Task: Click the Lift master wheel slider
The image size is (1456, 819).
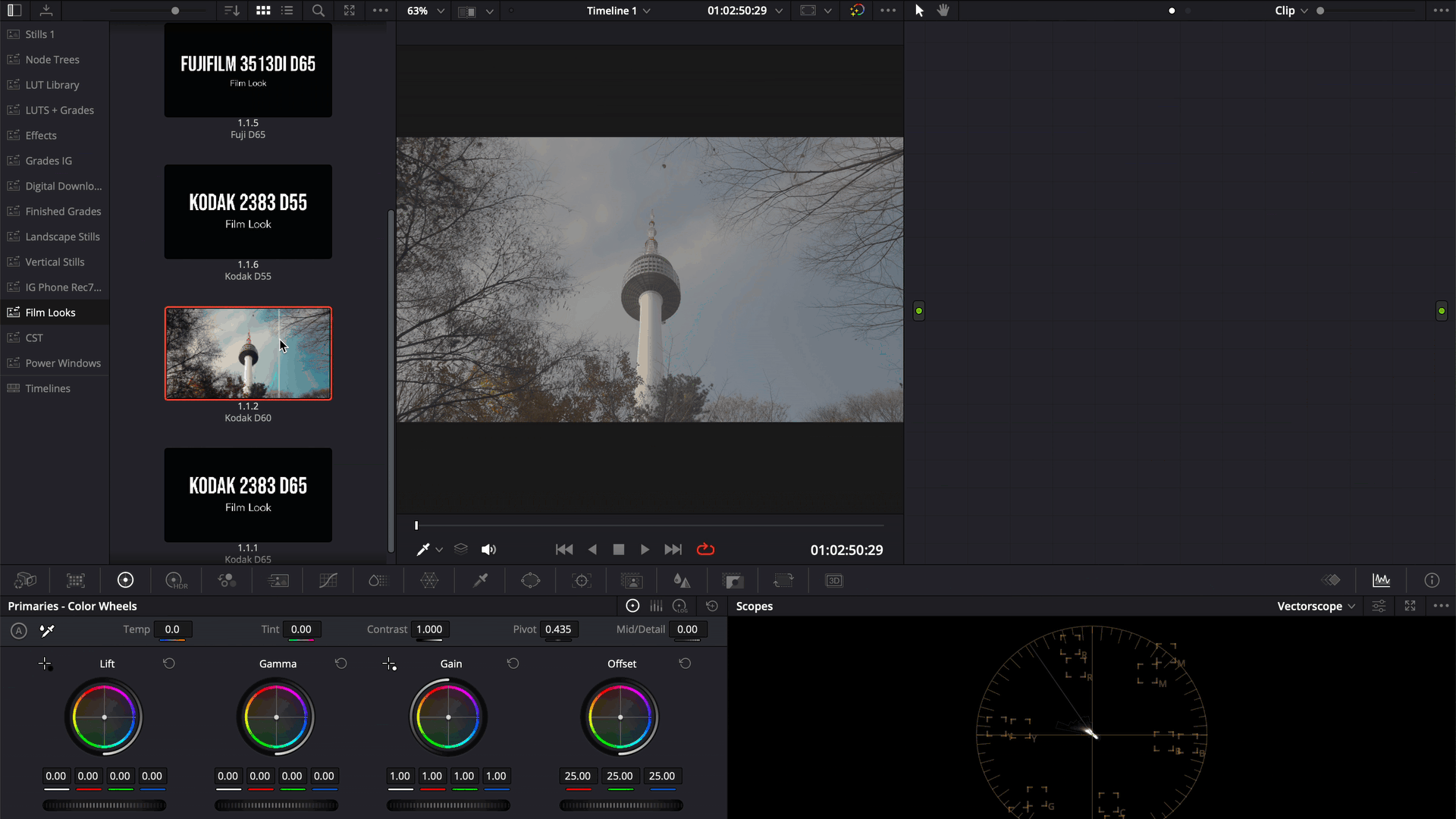Action: point(104,805)
